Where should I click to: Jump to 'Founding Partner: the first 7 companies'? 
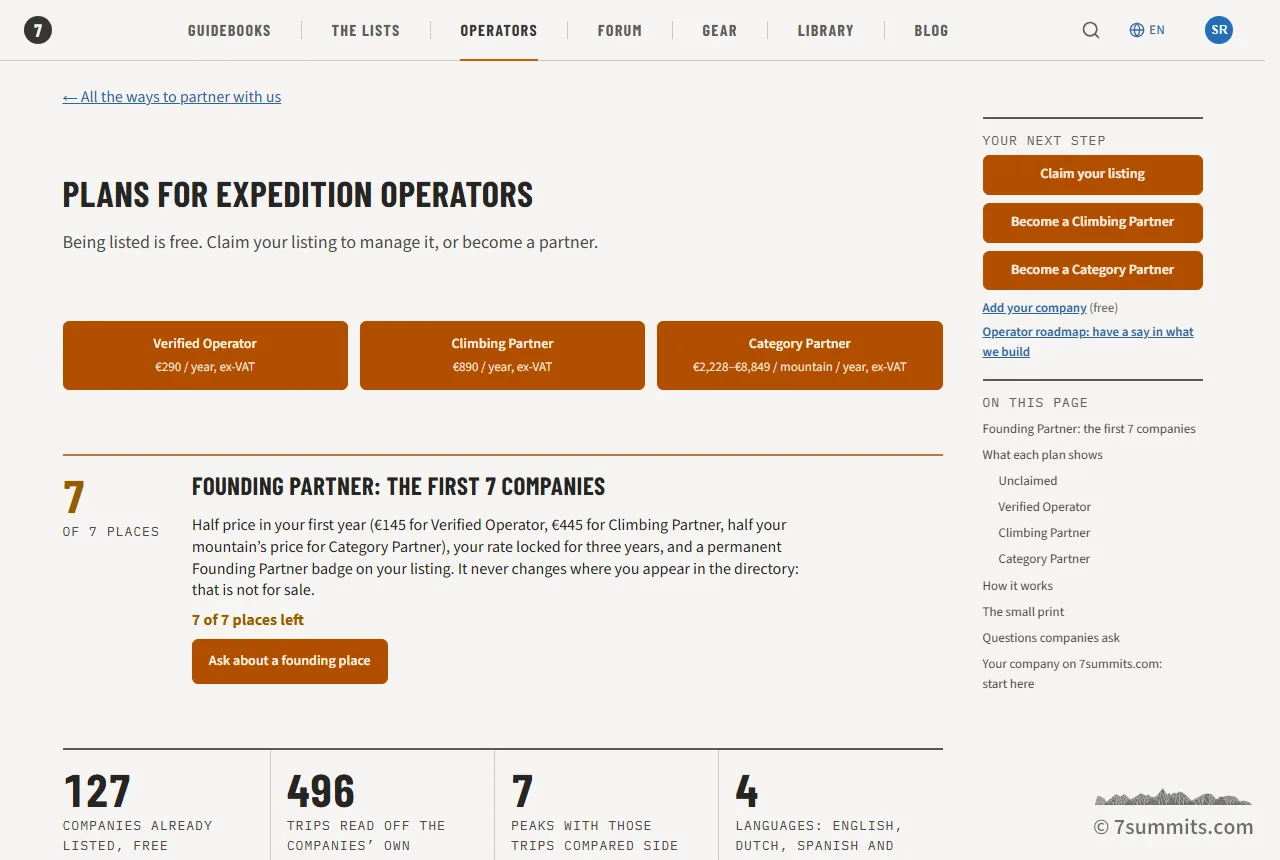coord(1089,429)
